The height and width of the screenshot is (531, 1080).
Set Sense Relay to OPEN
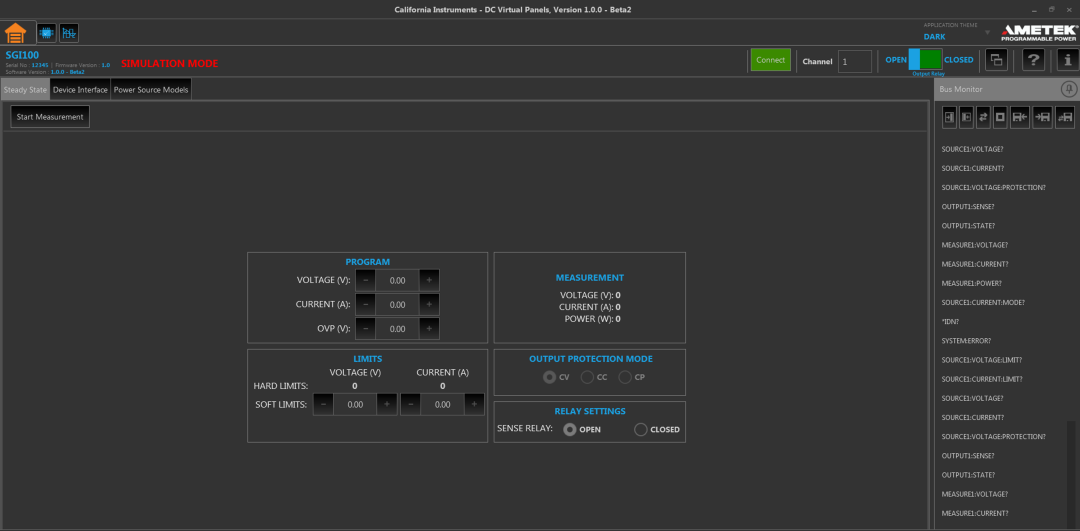570,429
